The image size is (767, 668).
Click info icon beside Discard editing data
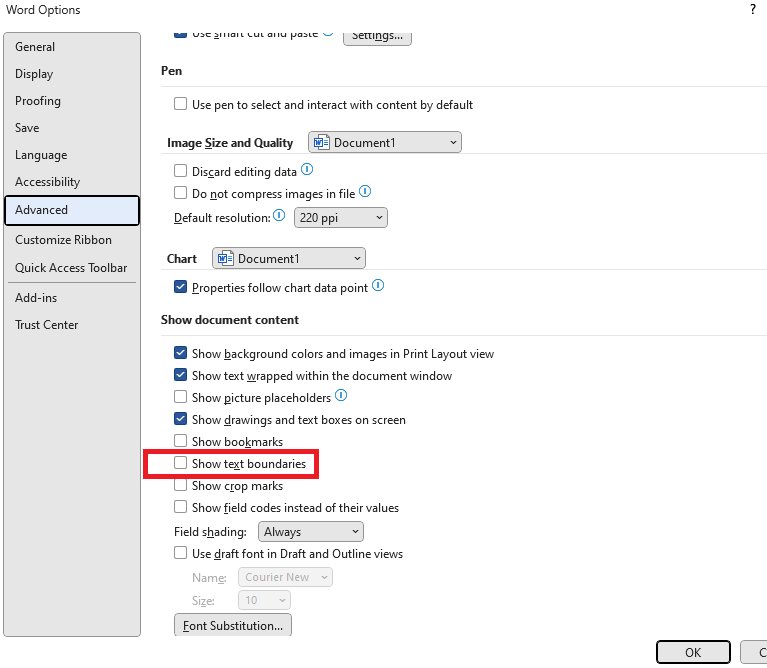[x=307, y=170]
